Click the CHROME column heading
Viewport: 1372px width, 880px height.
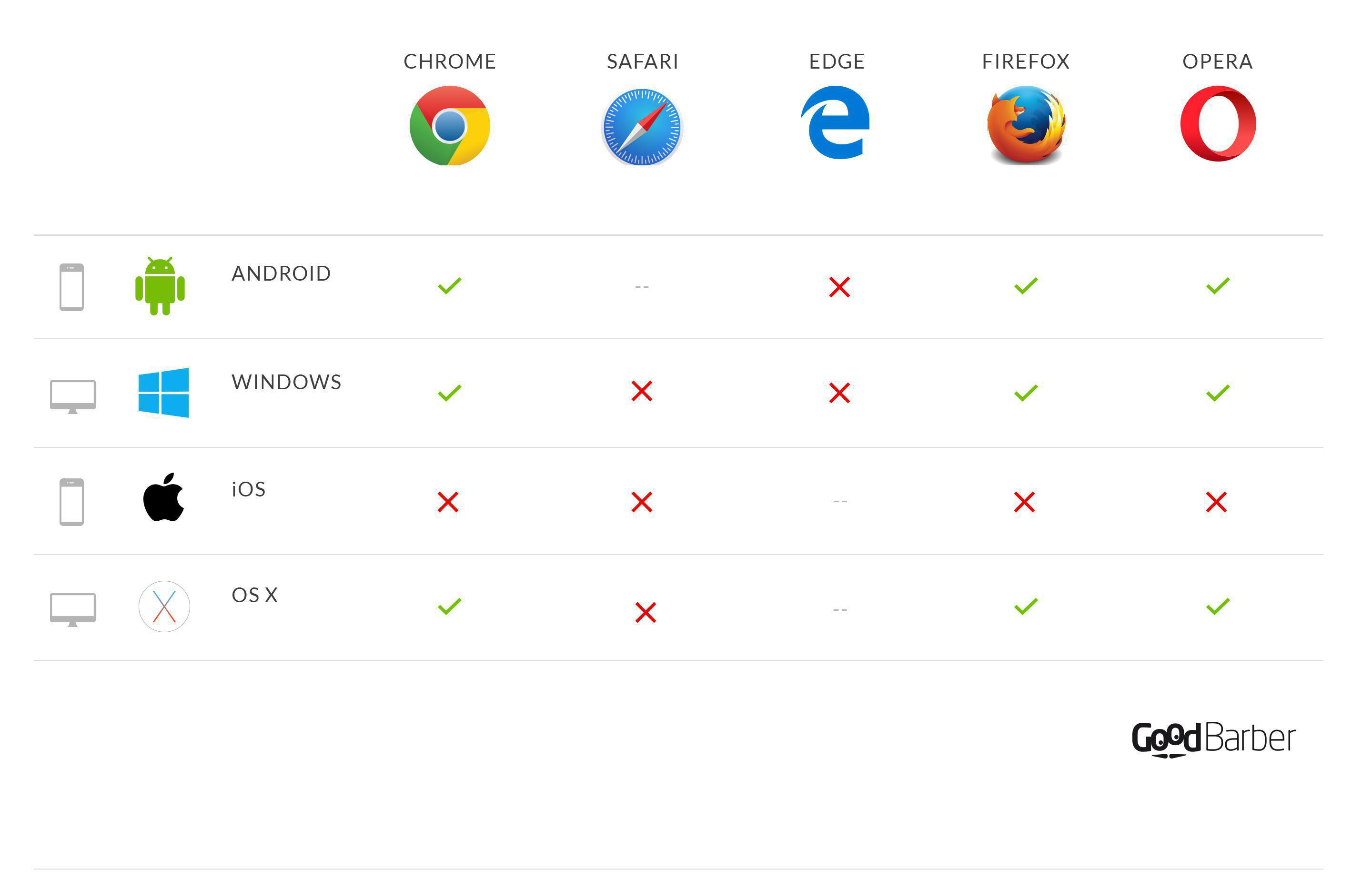click(x=450, y=62)
